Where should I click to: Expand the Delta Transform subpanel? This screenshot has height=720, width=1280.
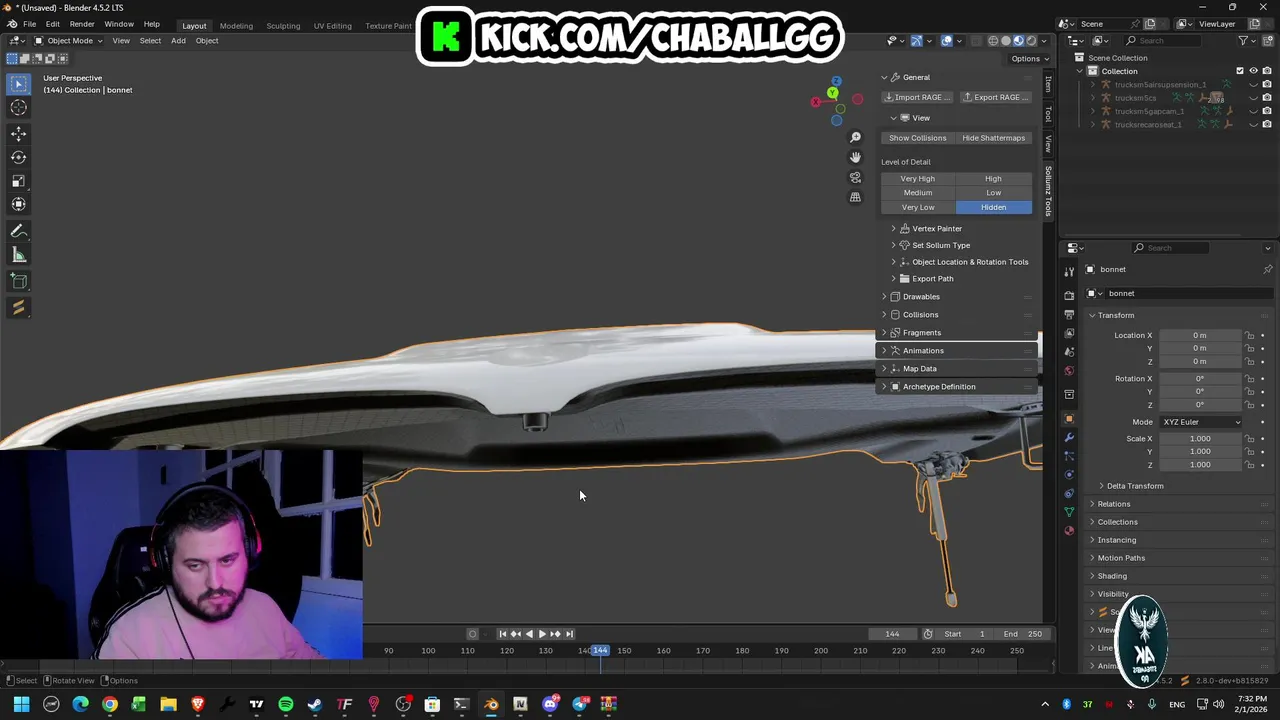pos(1134,486)
